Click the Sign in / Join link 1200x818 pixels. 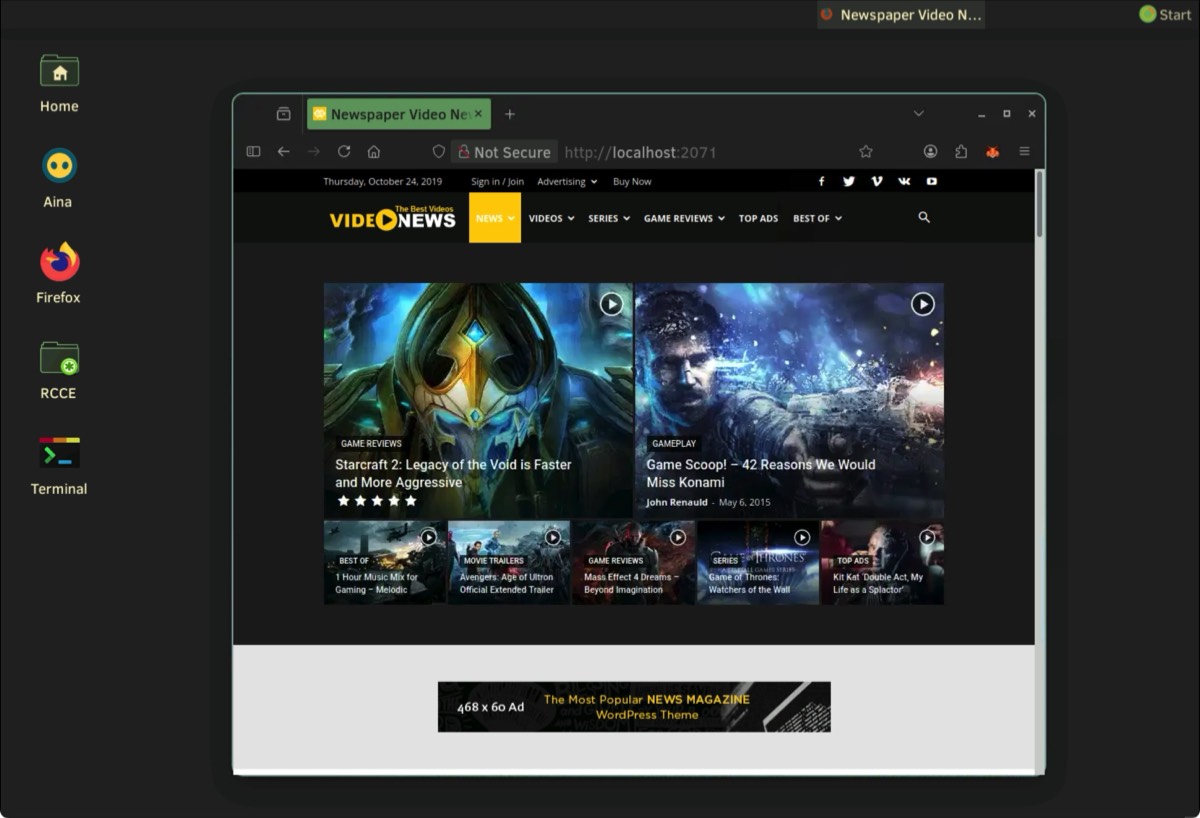coord(497,182)
